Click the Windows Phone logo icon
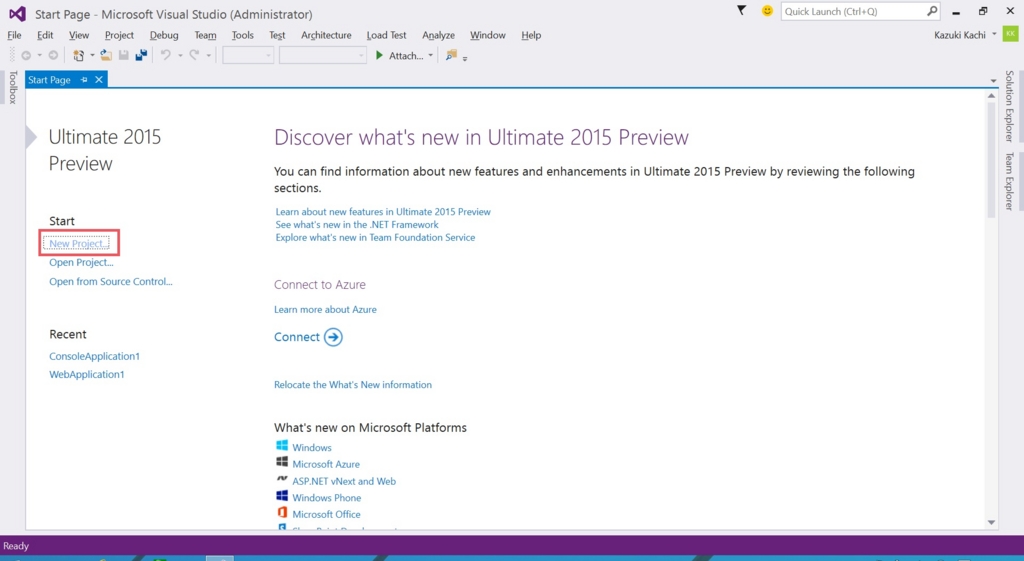 point(282,496)
